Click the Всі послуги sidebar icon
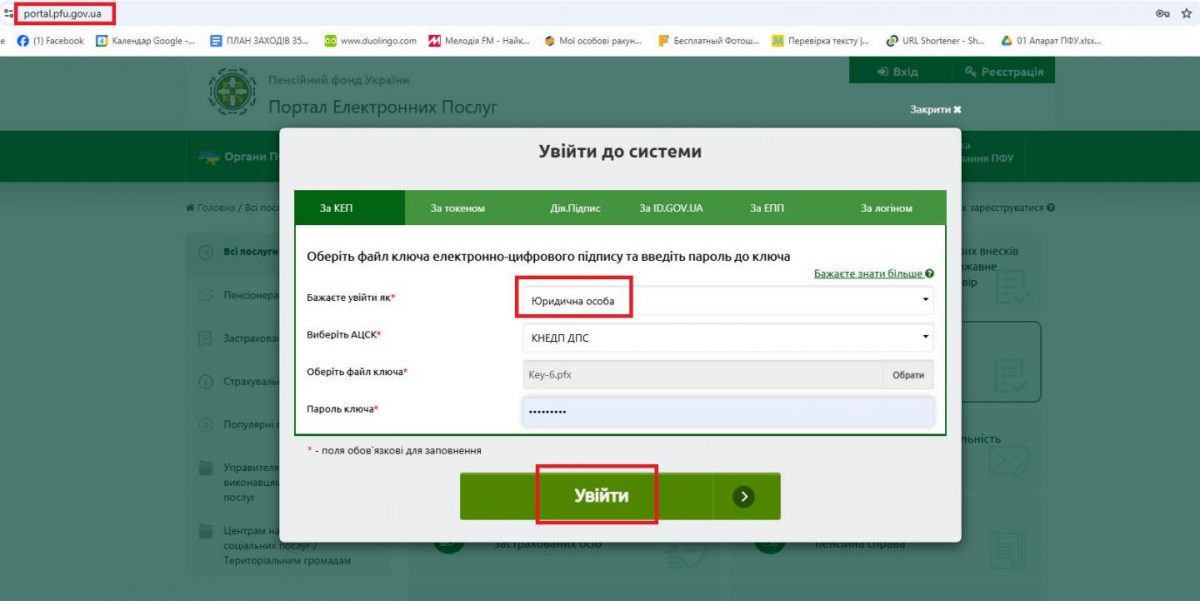Image resolution: width=1200 pixels, height=601 pixels. (205, 252)
